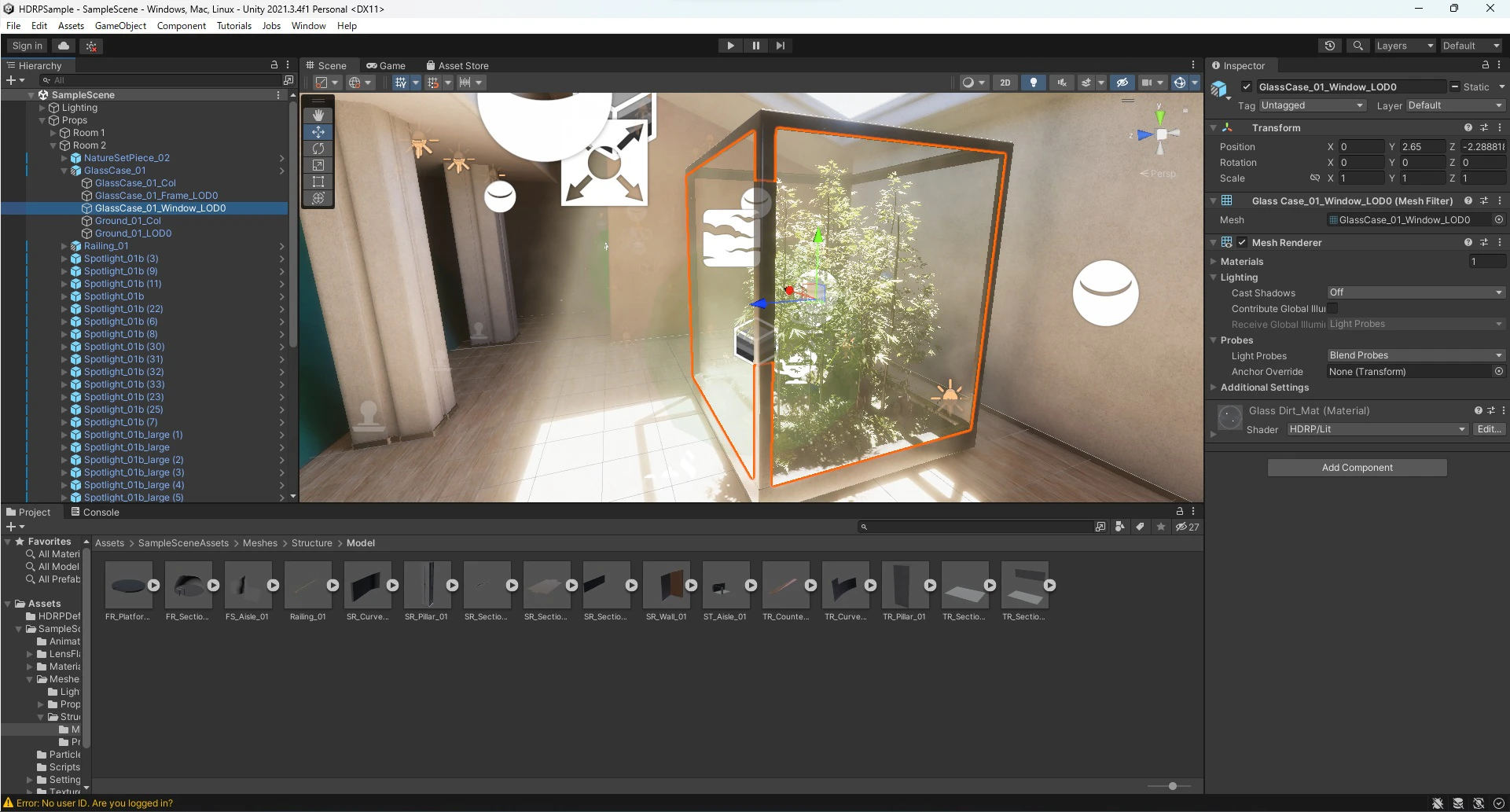Open the Shader dropdown showing HDRP/Lit
The height and width of the screenshot is (812, 1510).
1377,429
